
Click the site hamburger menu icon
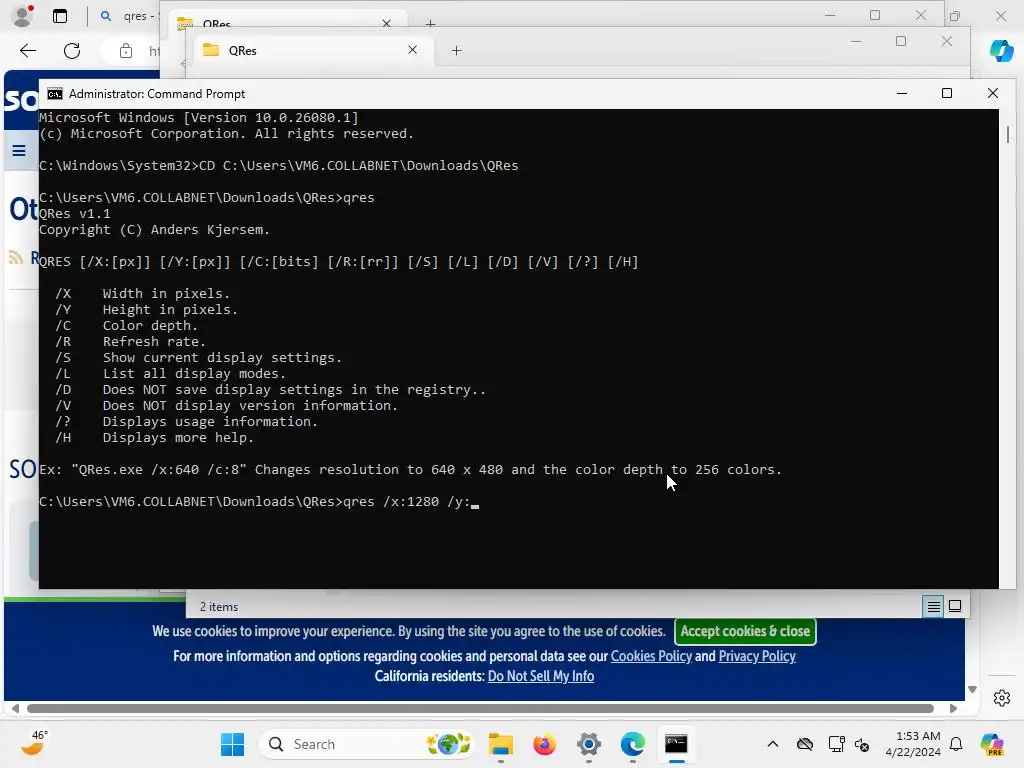(x=19, y=151)
